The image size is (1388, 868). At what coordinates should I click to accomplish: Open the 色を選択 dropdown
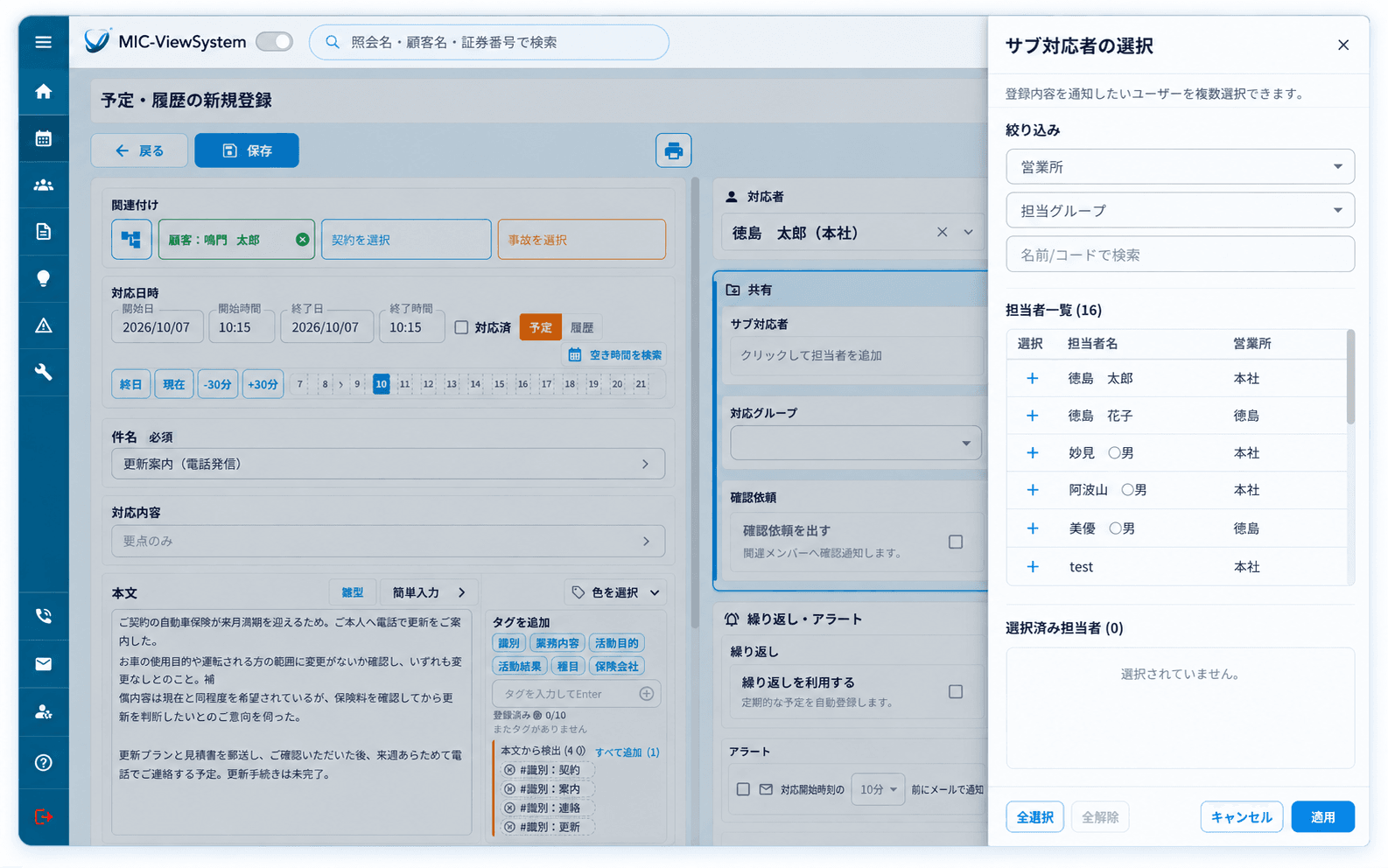(x=616, y=592)
